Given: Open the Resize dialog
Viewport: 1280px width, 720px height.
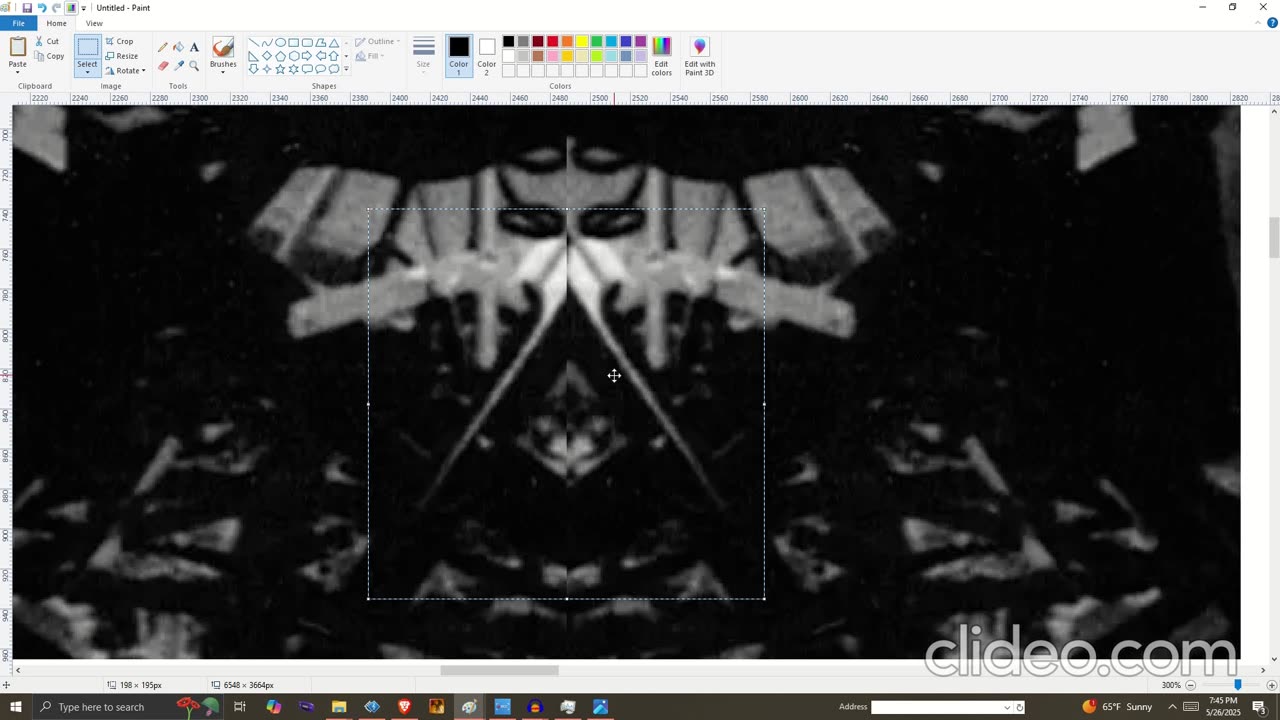Looking at the screenshot, I should coord(122,56).
